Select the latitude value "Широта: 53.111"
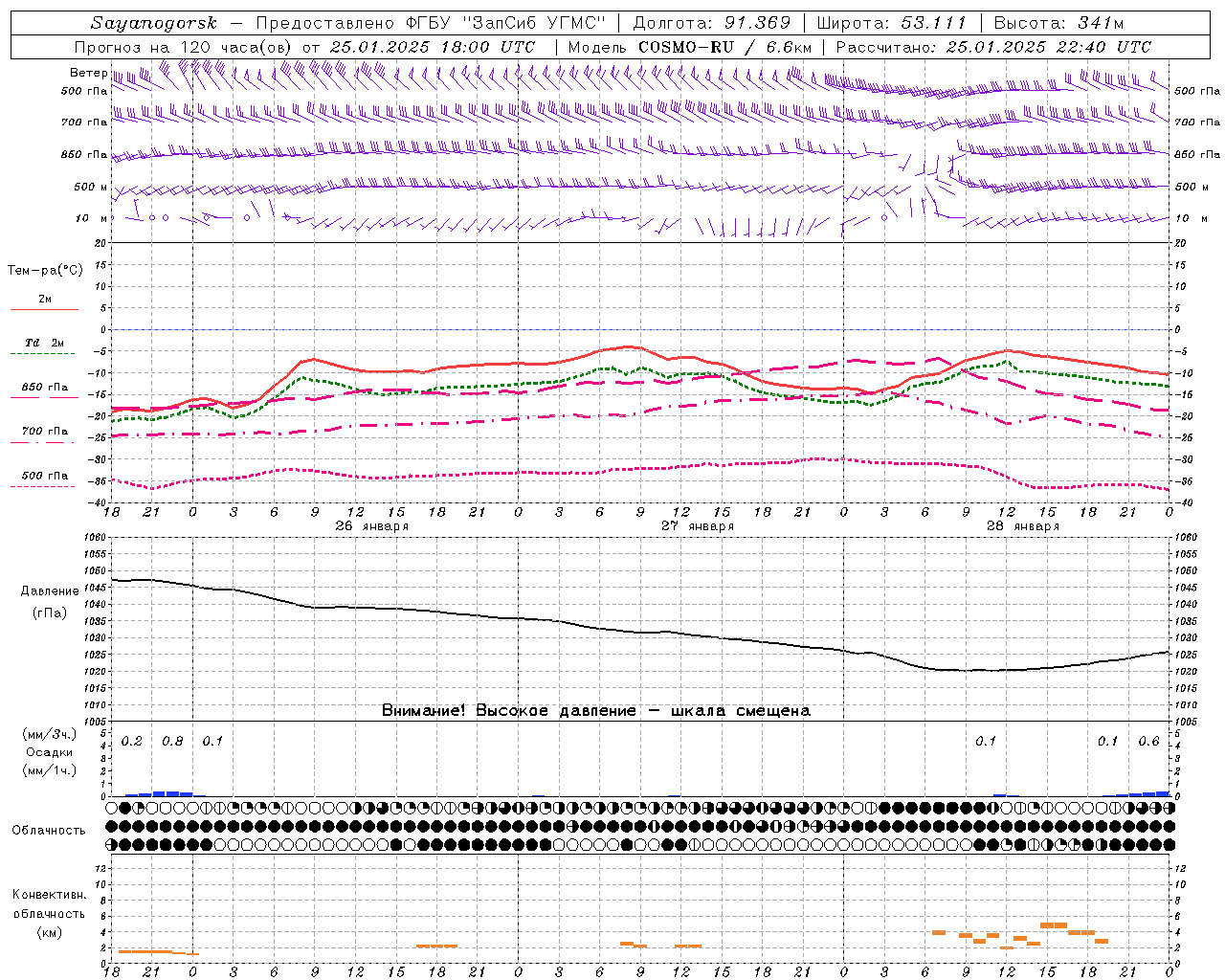This screenshot has height=980, width=1225. (892, 23)
